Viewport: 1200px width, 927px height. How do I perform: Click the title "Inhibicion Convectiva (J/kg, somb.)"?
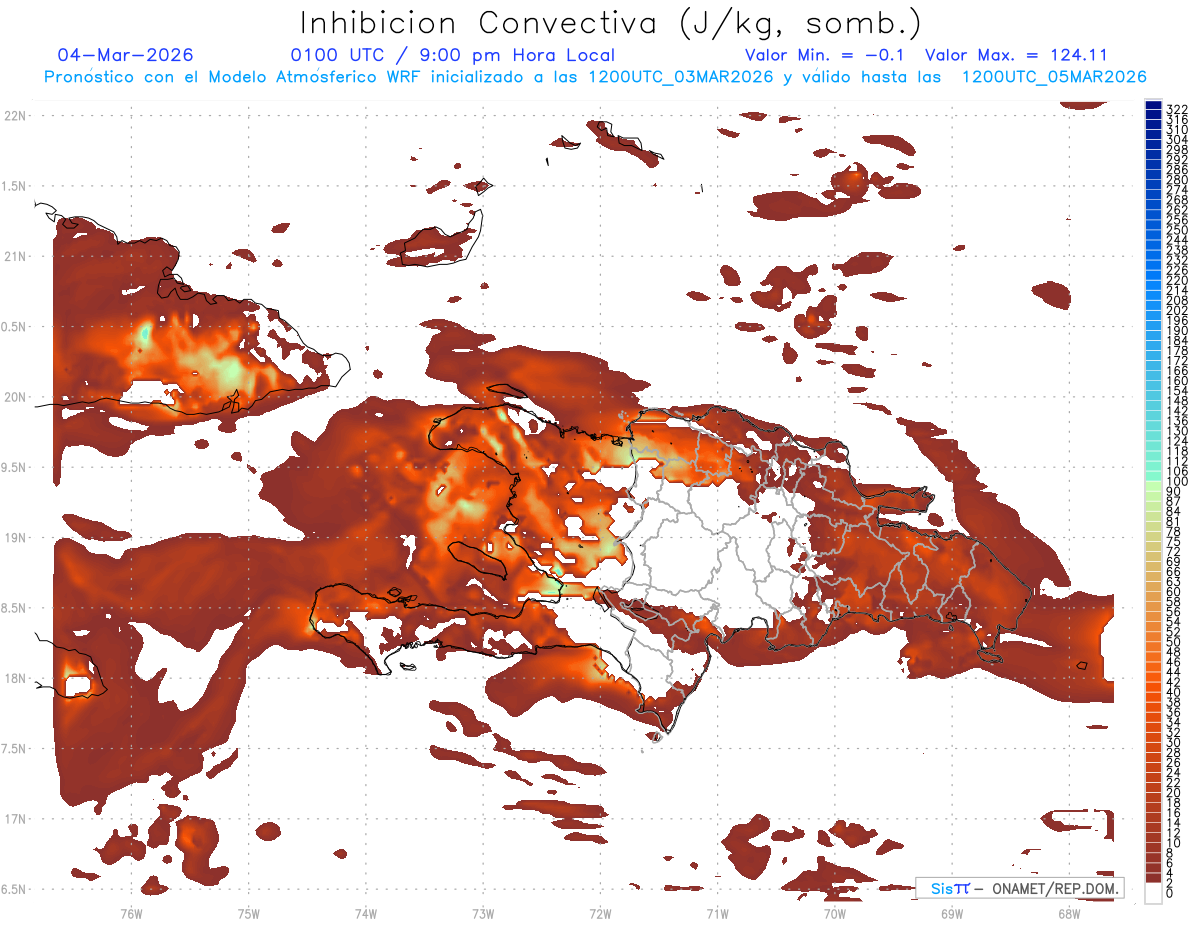coord(612,23)
